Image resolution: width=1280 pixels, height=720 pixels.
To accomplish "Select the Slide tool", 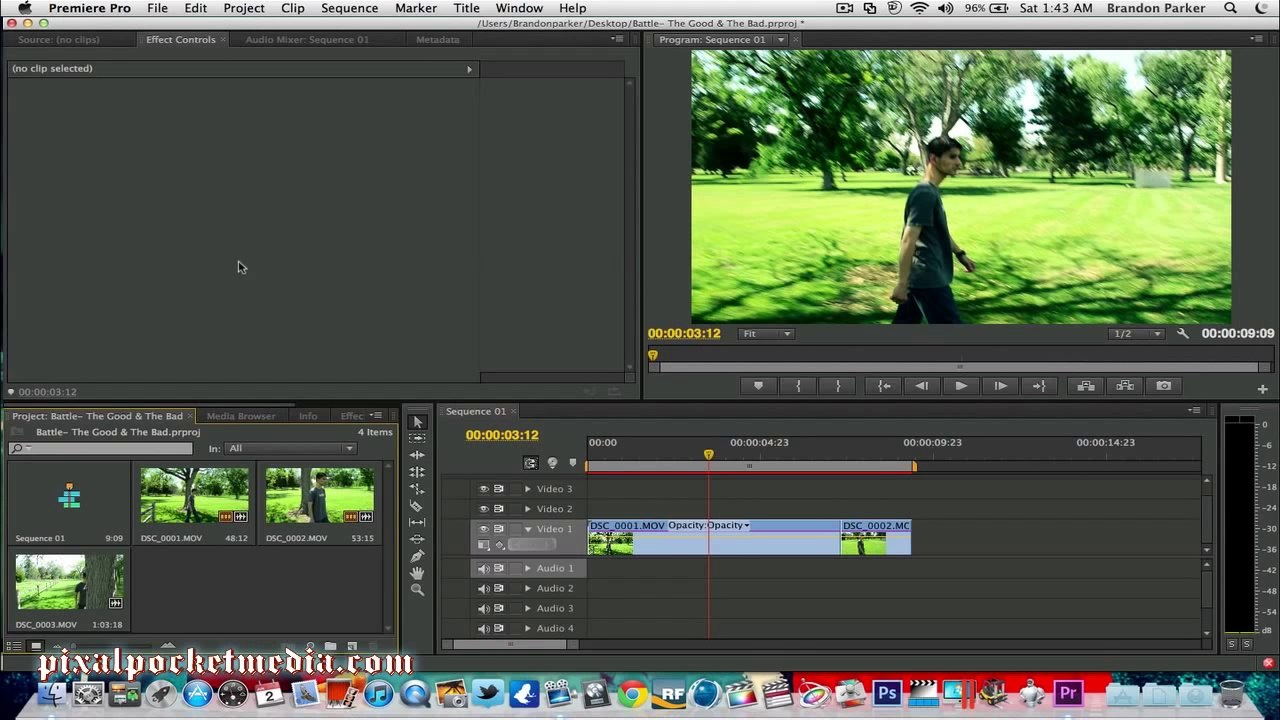I will [418, 539].
